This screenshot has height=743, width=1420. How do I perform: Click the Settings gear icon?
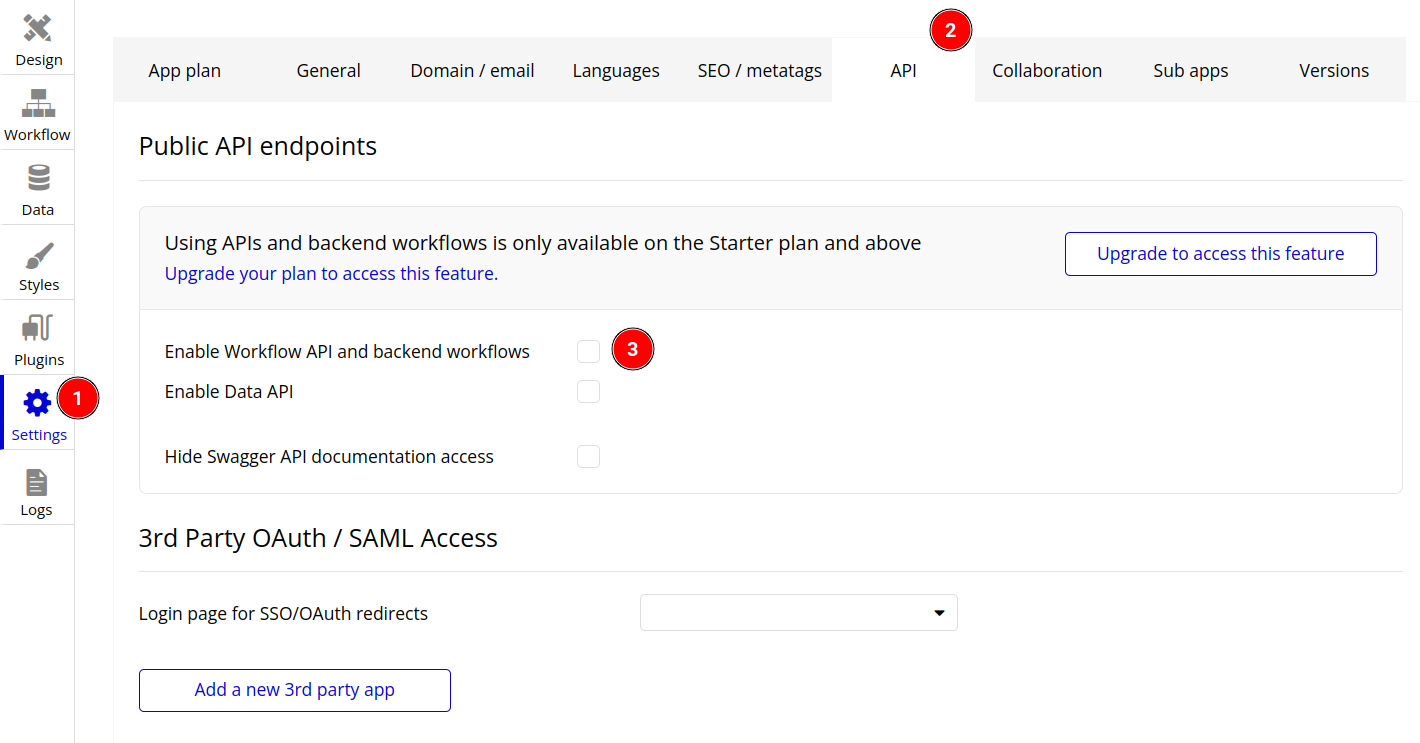37,404
